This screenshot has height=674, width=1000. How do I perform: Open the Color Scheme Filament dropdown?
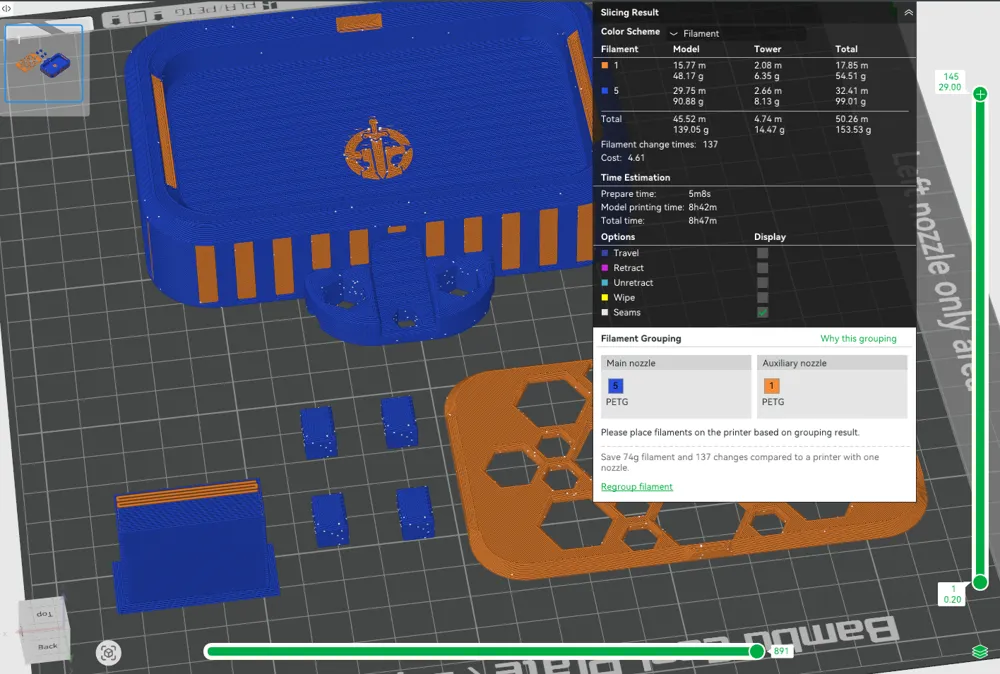pyautogui.click(x=737, y=33)
